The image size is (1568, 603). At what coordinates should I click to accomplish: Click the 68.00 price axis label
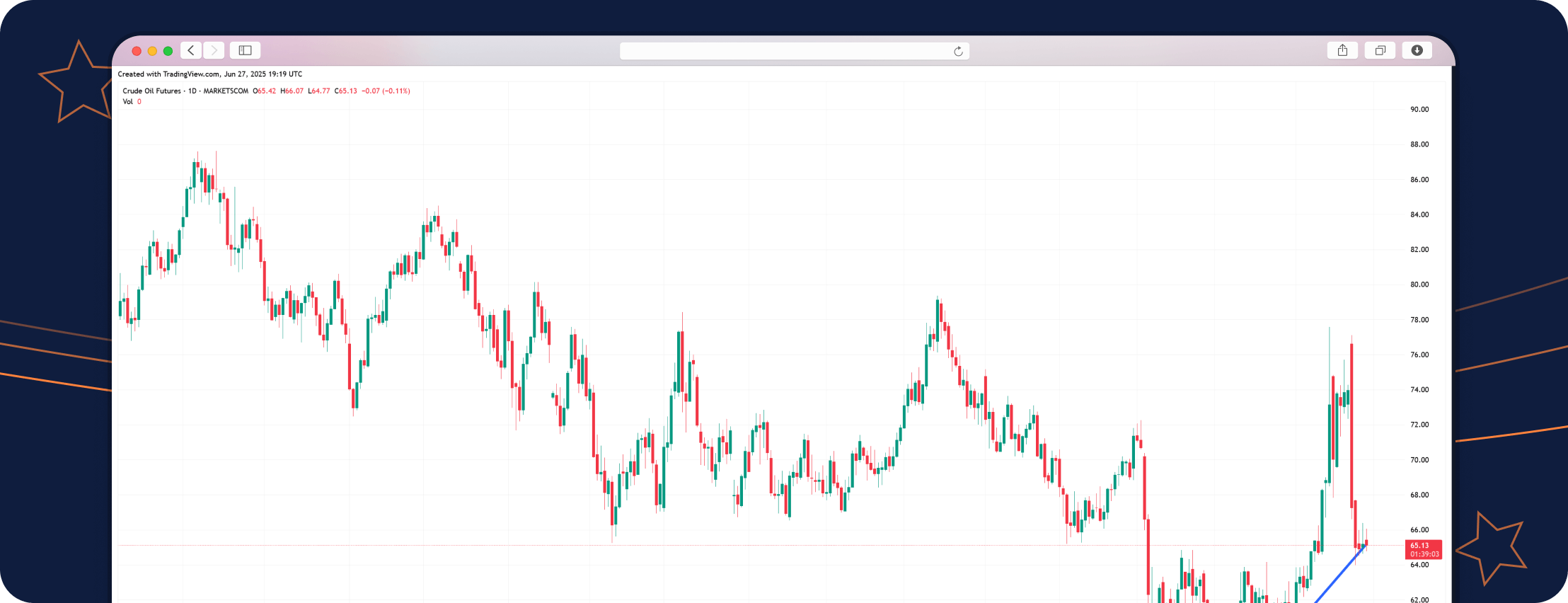point(1419,495)
